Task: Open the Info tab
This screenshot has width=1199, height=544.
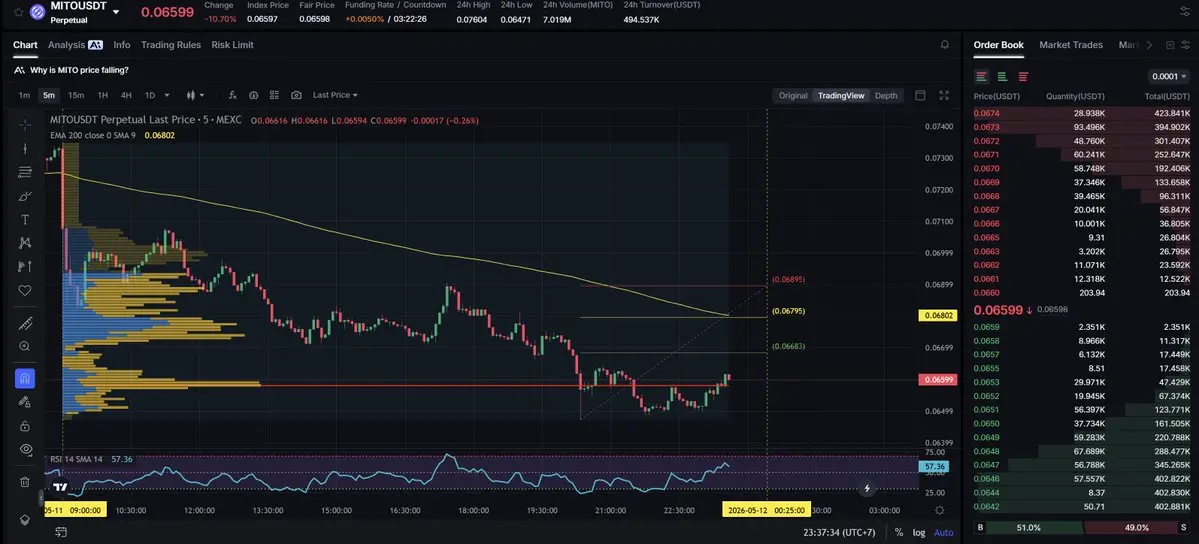Action: click(x=122, y=45)
